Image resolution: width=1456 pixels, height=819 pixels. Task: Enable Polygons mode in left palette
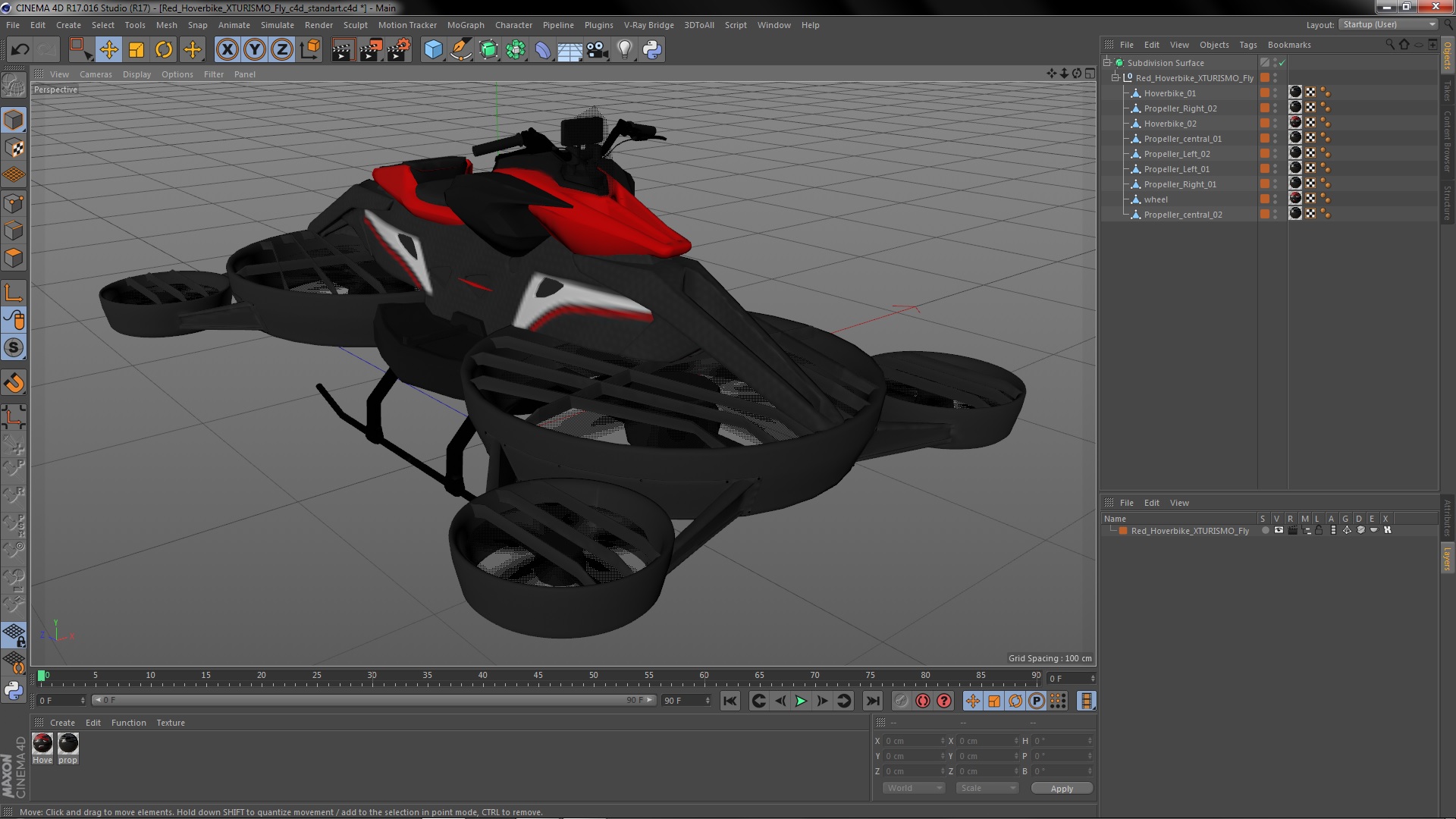coord(14,258)
